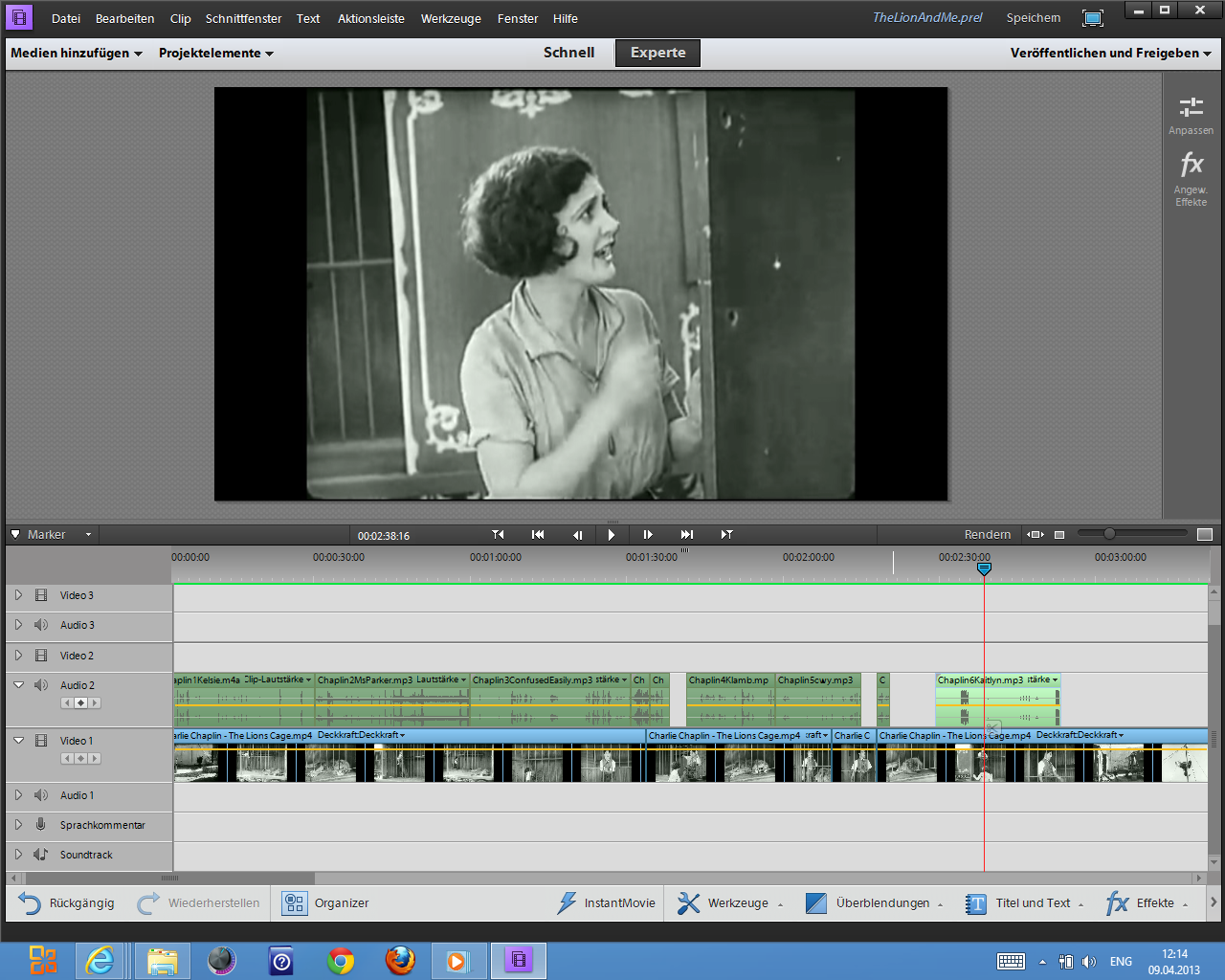Open the Angew. Effekte applied effects panel

tap(1191, 179)
